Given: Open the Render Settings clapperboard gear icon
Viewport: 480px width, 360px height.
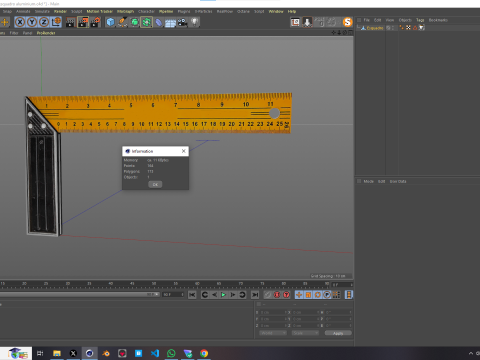Looking at the screenshot, I should (95, 22).
